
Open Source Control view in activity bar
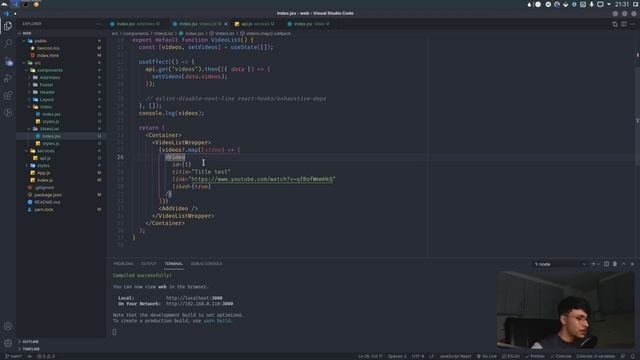(8, 62)
